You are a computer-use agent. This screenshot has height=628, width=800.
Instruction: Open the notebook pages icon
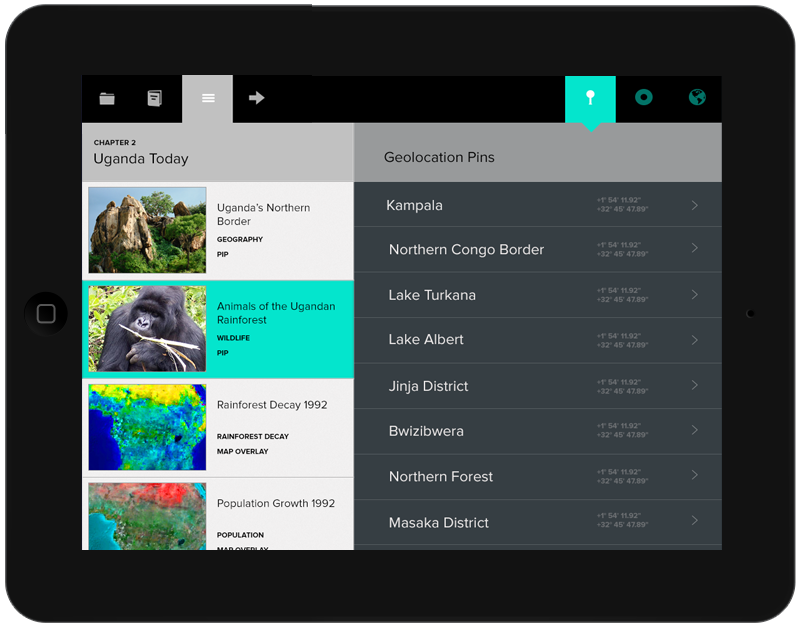(154, 98)
